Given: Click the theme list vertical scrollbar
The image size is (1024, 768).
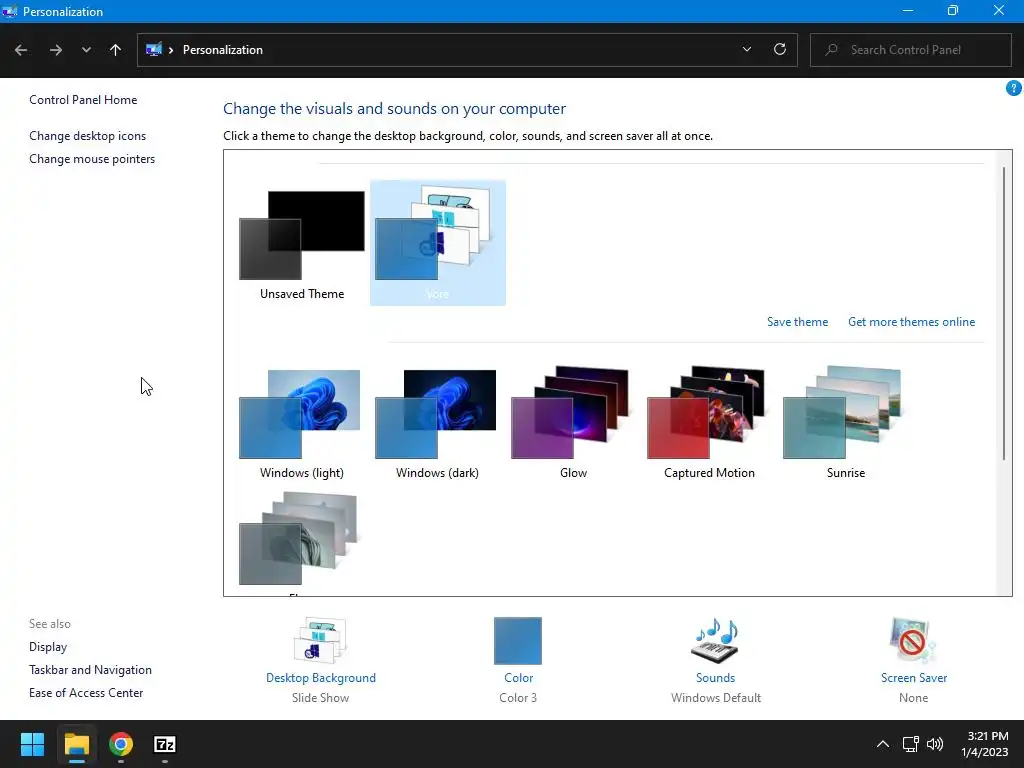Looking at the screenshot, I should pos(1004,313).
